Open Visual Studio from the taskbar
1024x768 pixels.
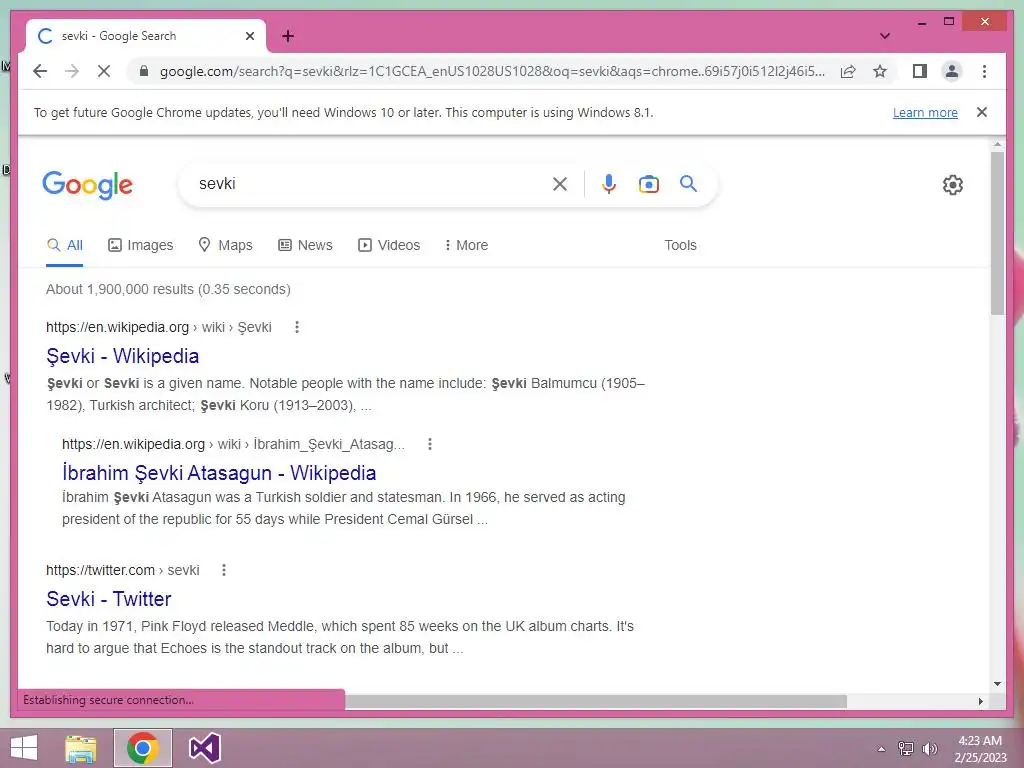(x=204, y=748)
